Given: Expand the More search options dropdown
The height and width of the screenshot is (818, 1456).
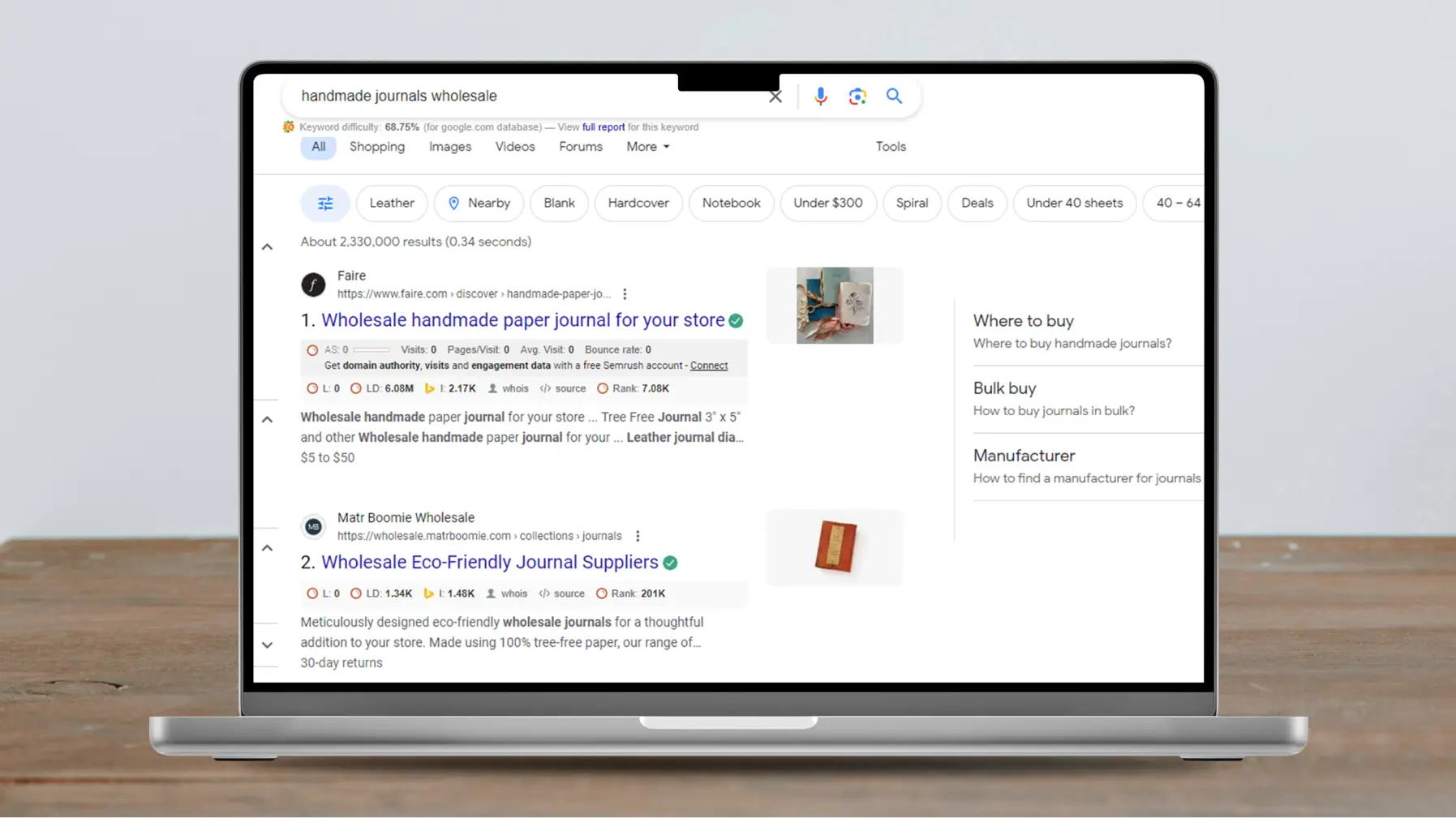Looking at the screenshot, I should point(647,147).
